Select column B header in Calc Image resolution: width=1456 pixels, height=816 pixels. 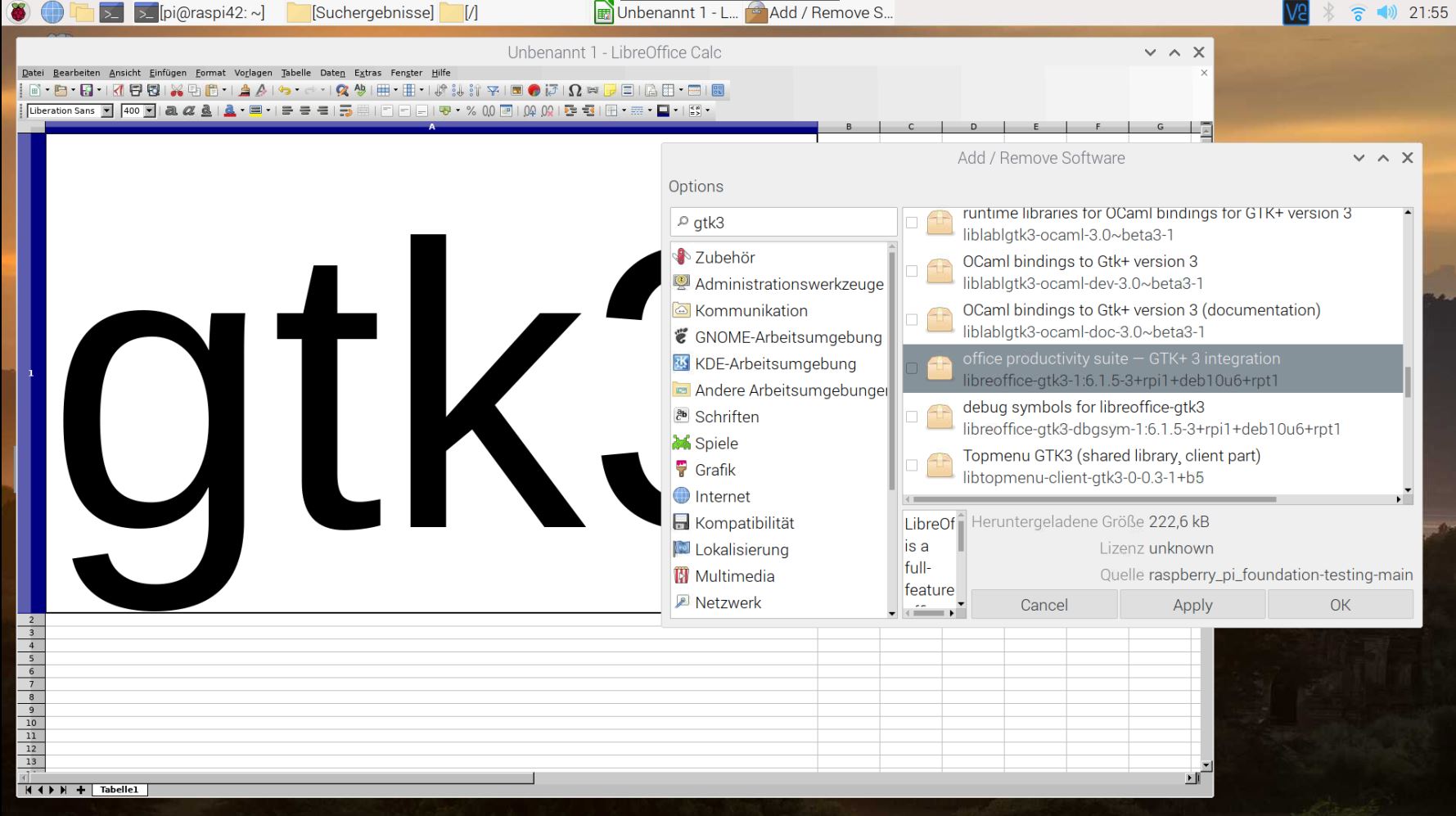tap(849, 127)
